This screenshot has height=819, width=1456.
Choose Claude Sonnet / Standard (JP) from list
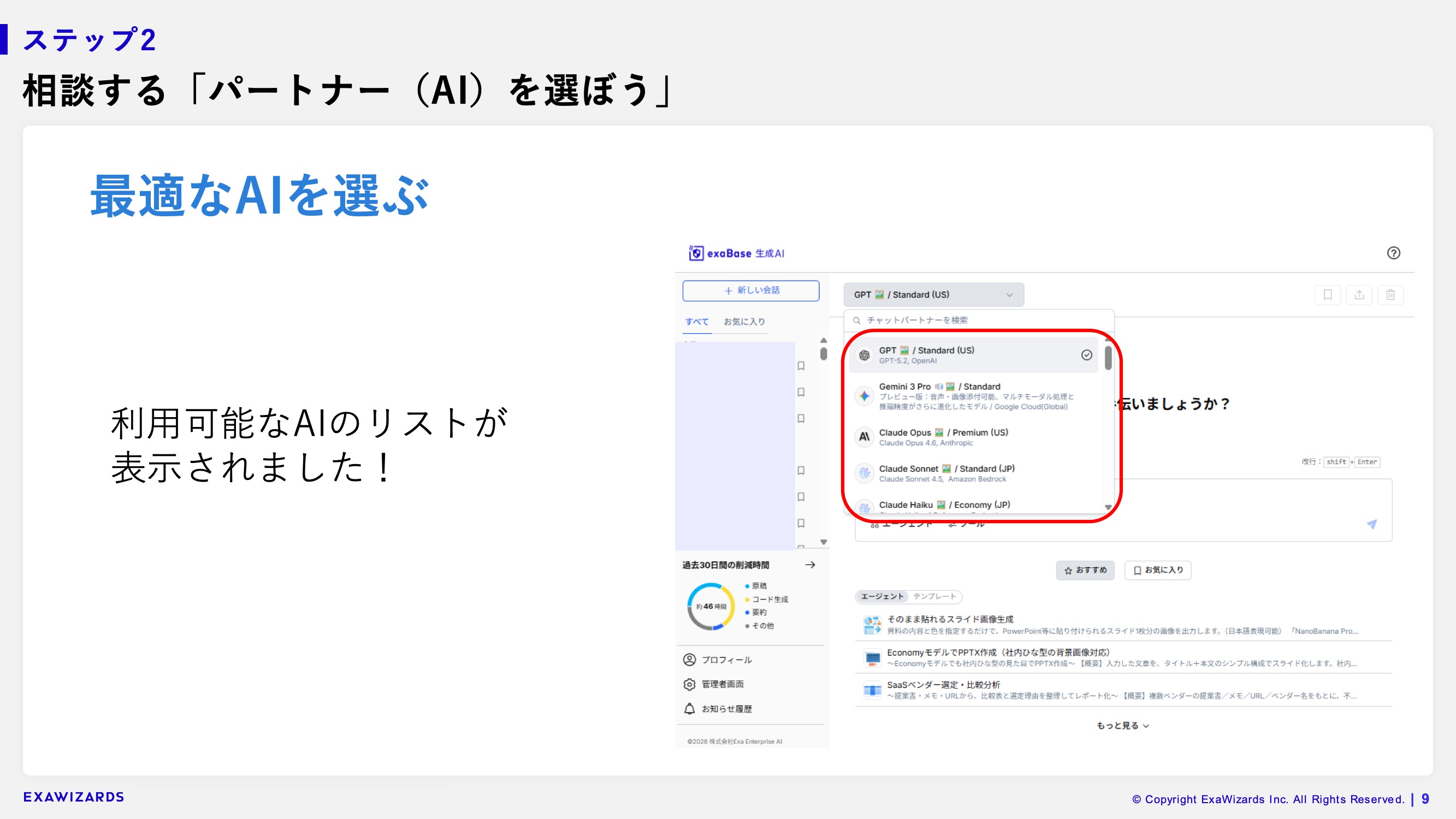tap(973, 473)
